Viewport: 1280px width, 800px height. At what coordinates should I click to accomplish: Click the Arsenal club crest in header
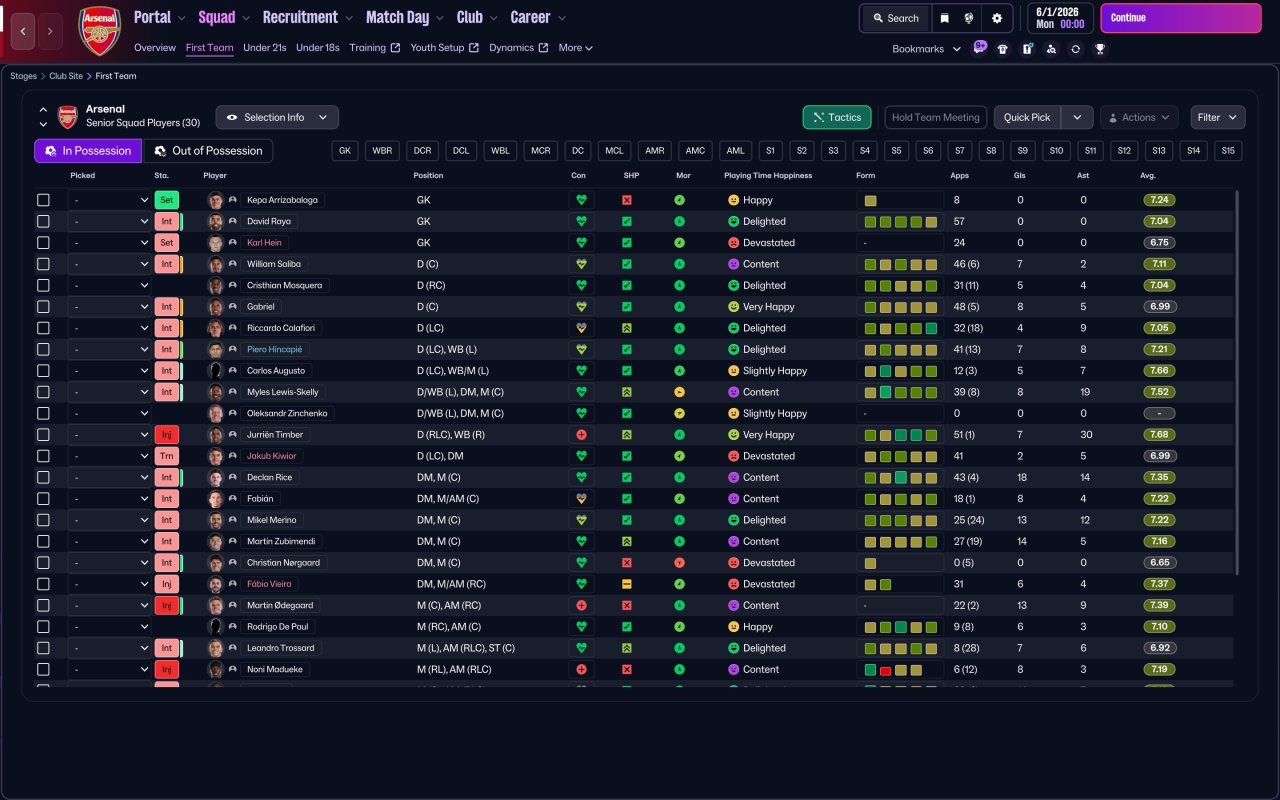point(99,31)
